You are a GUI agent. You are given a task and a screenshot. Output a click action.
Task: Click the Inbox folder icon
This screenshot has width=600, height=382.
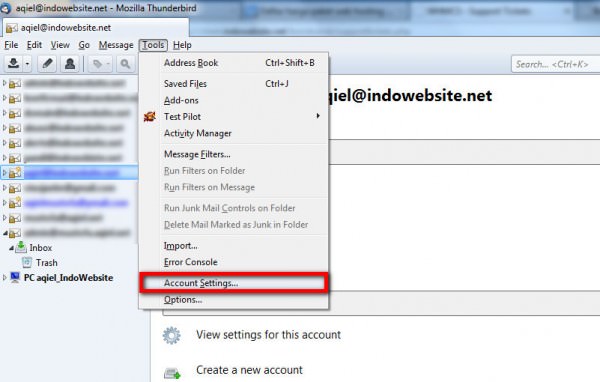point(21,247)
